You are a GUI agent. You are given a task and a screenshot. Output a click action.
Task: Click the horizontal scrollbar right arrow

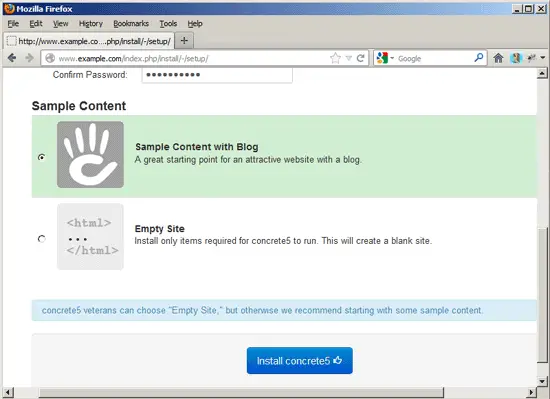point(532,392)
